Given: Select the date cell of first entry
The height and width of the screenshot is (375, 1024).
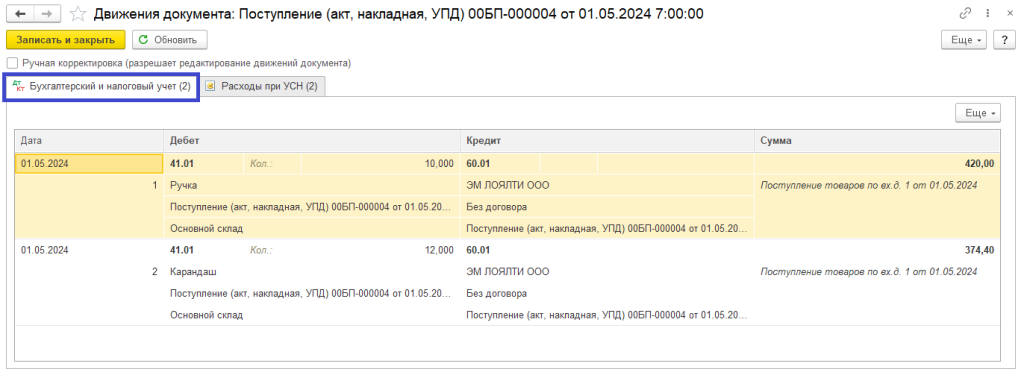Looking at the screenshot, I should [89, 164].
